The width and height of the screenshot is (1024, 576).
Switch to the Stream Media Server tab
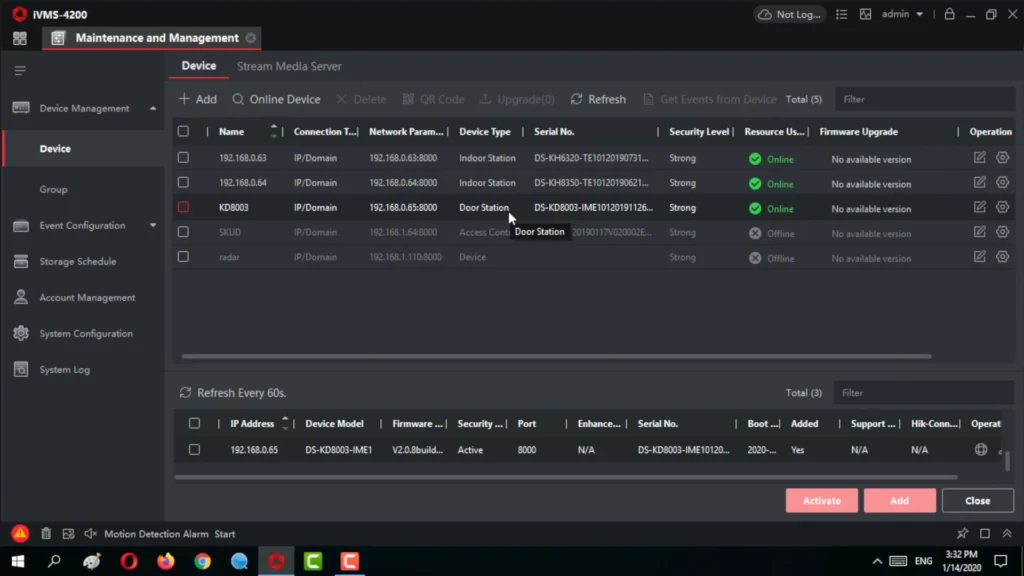coord(289,66)
